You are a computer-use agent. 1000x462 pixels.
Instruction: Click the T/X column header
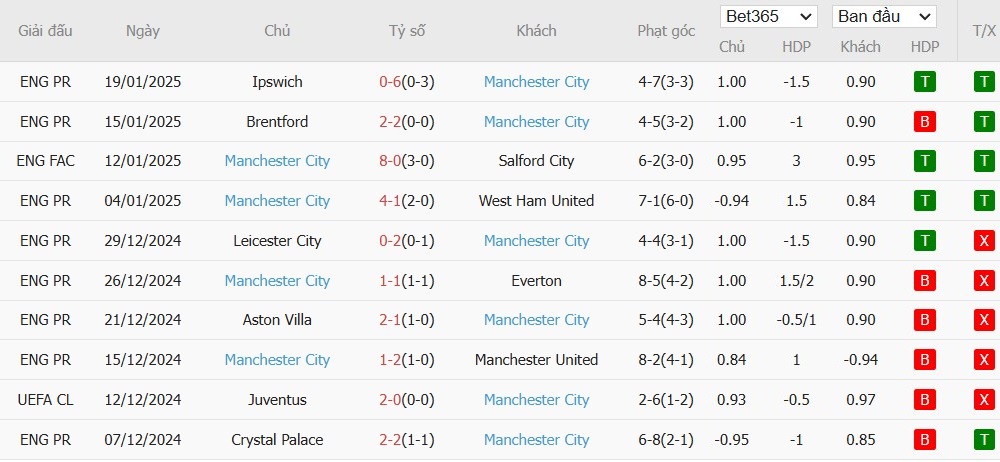(x=984, y=31)
